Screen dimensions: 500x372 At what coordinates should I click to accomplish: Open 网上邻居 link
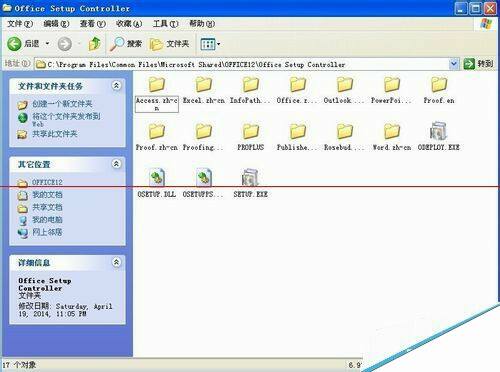tap(47, 232)
